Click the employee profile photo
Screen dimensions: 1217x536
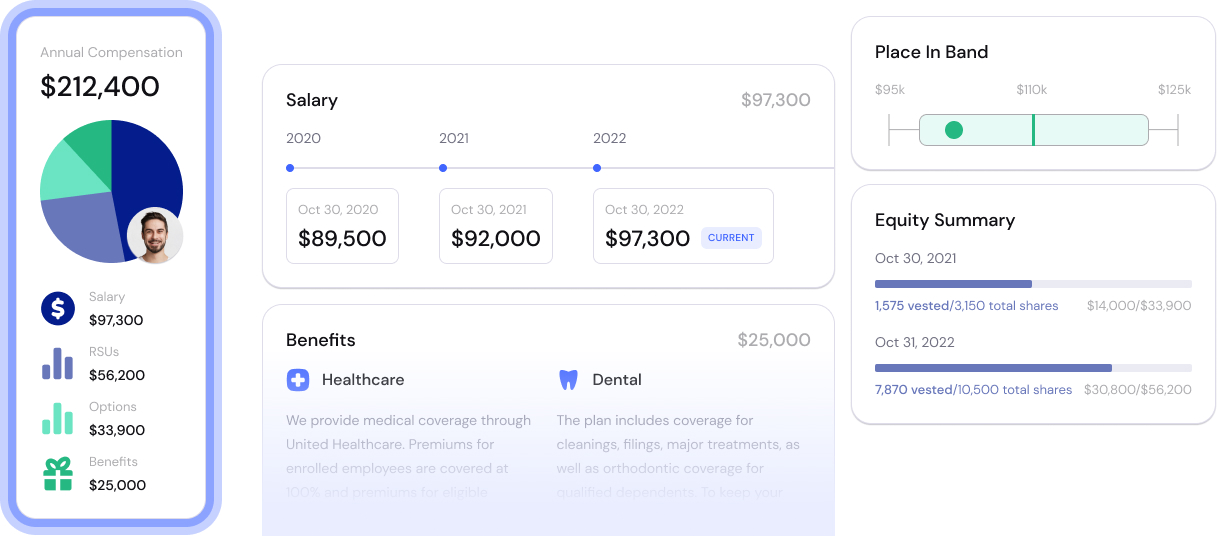155,236
